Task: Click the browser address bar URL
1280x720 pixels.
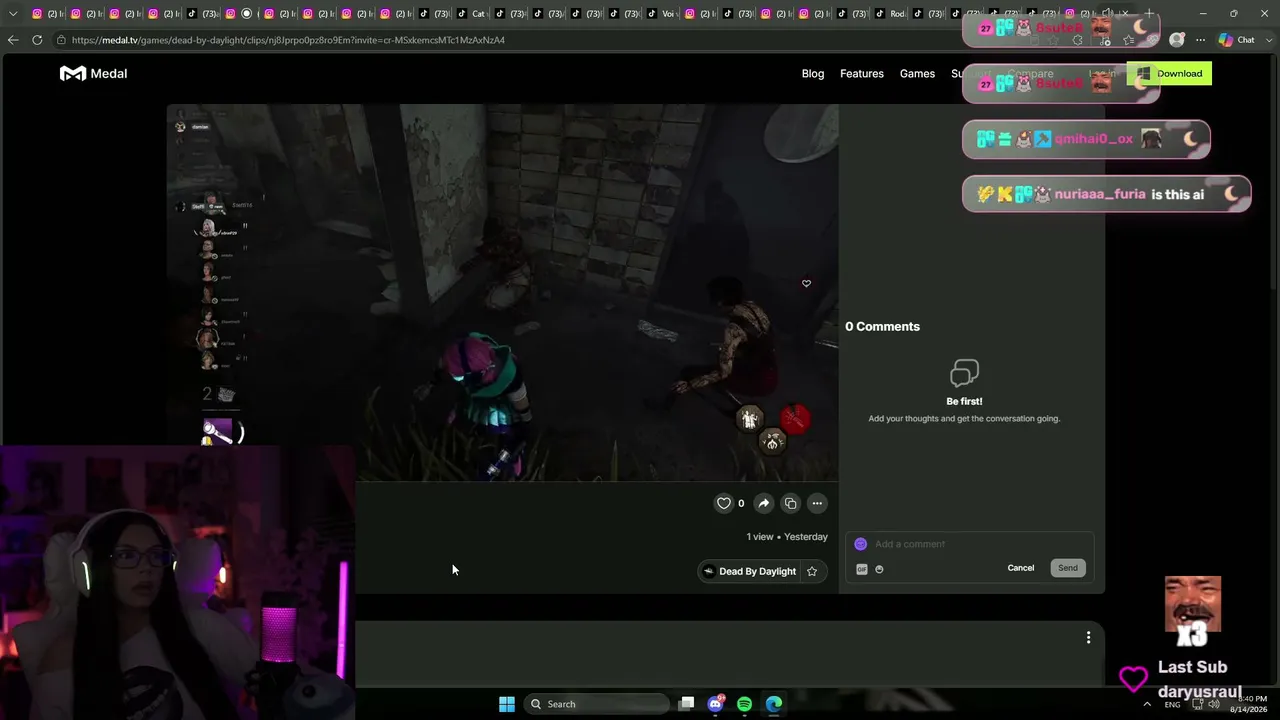Action: click(288, 40)
